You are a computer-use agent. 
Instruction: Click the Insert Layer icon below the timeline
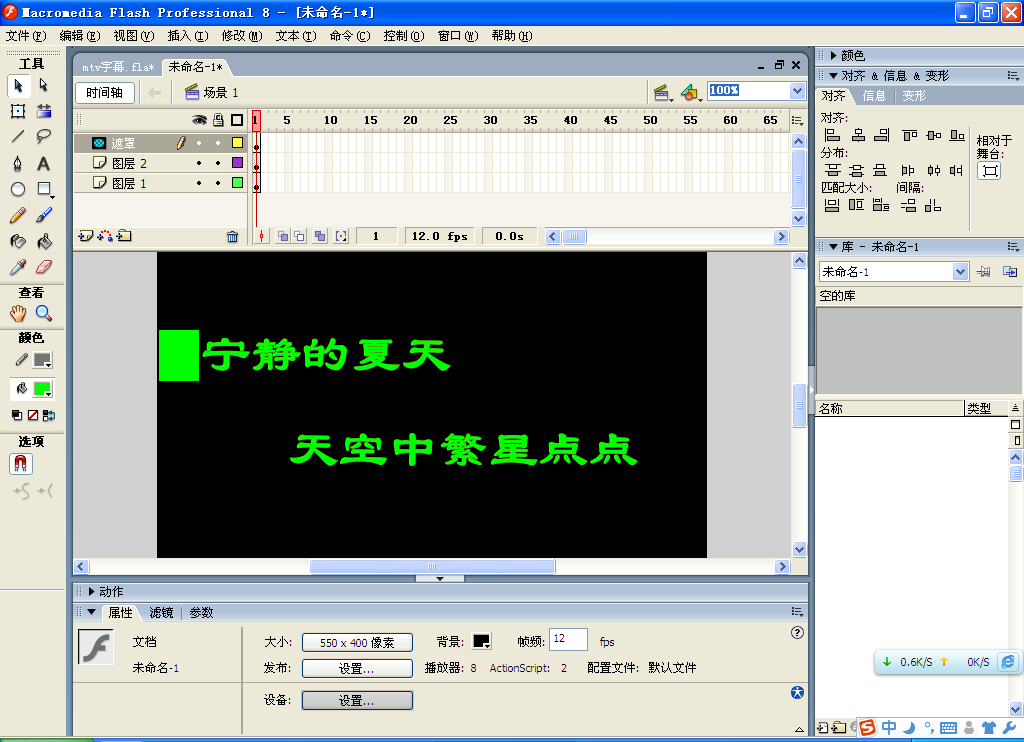point(84,235)
